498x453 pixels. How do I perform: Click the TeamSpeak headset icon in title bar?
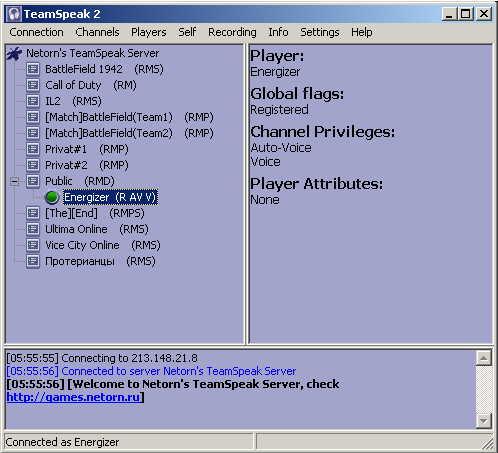click(14, 14)
